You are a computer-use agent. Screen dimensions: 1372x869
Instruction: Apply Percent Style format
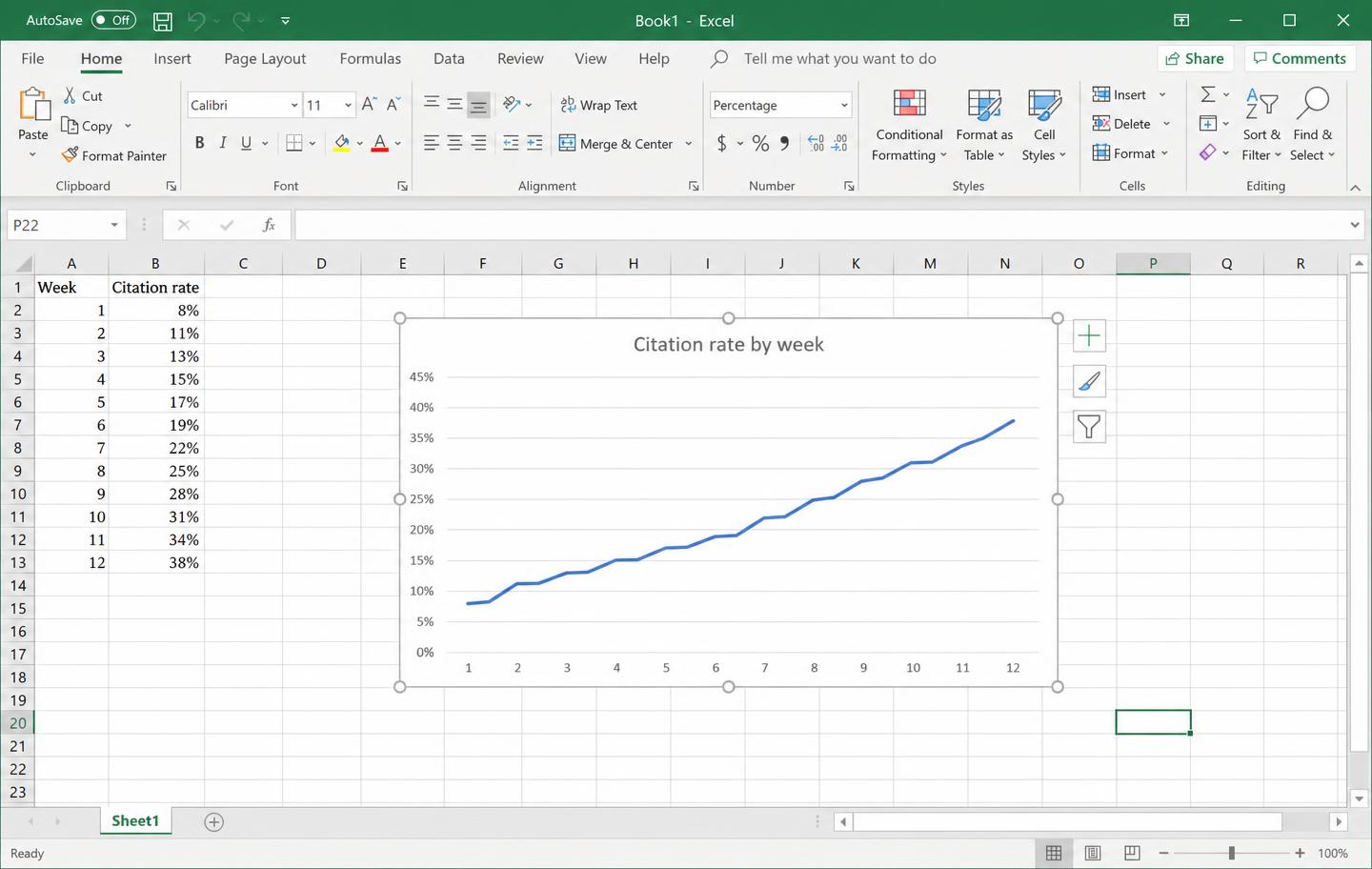click(x=760, y=143)
